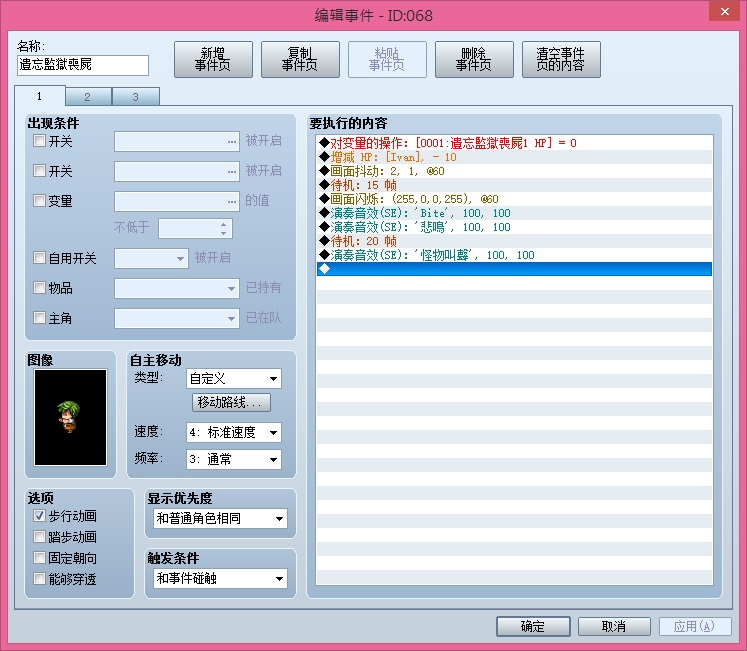This screenshot has width=747, height=651.
Task: Open the 频率 dropdown showing 通常
Action: click(234, 459)
